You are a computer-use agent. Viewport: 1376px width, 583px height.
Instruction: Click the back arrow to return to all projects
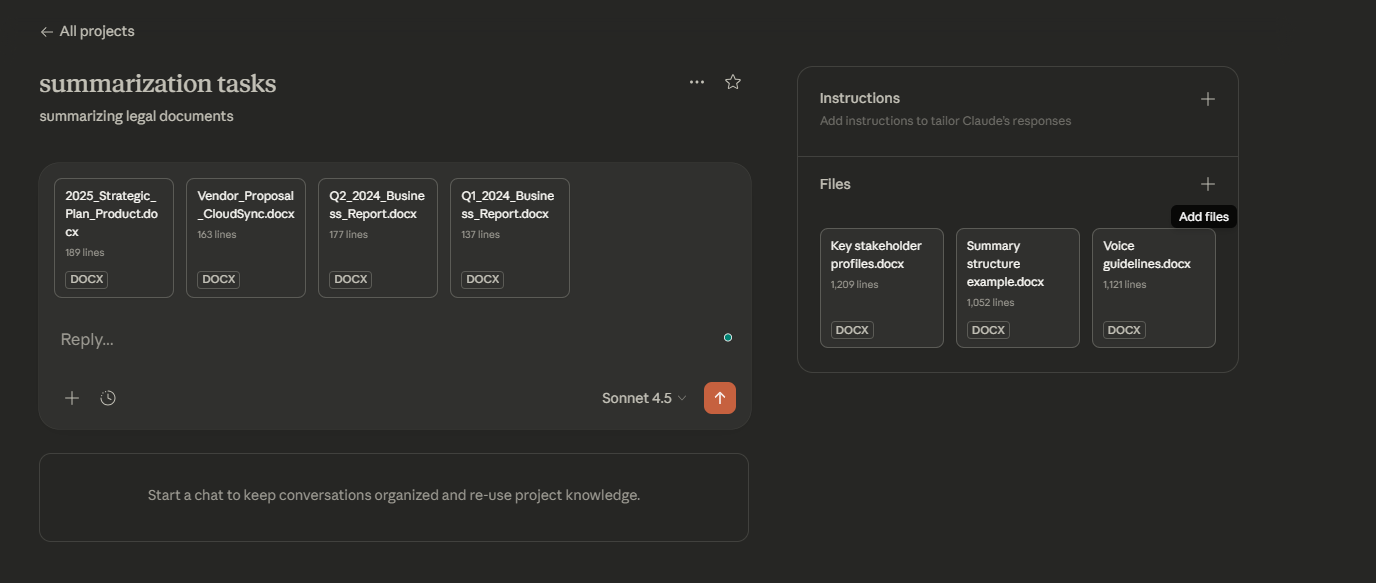[46, 31]
